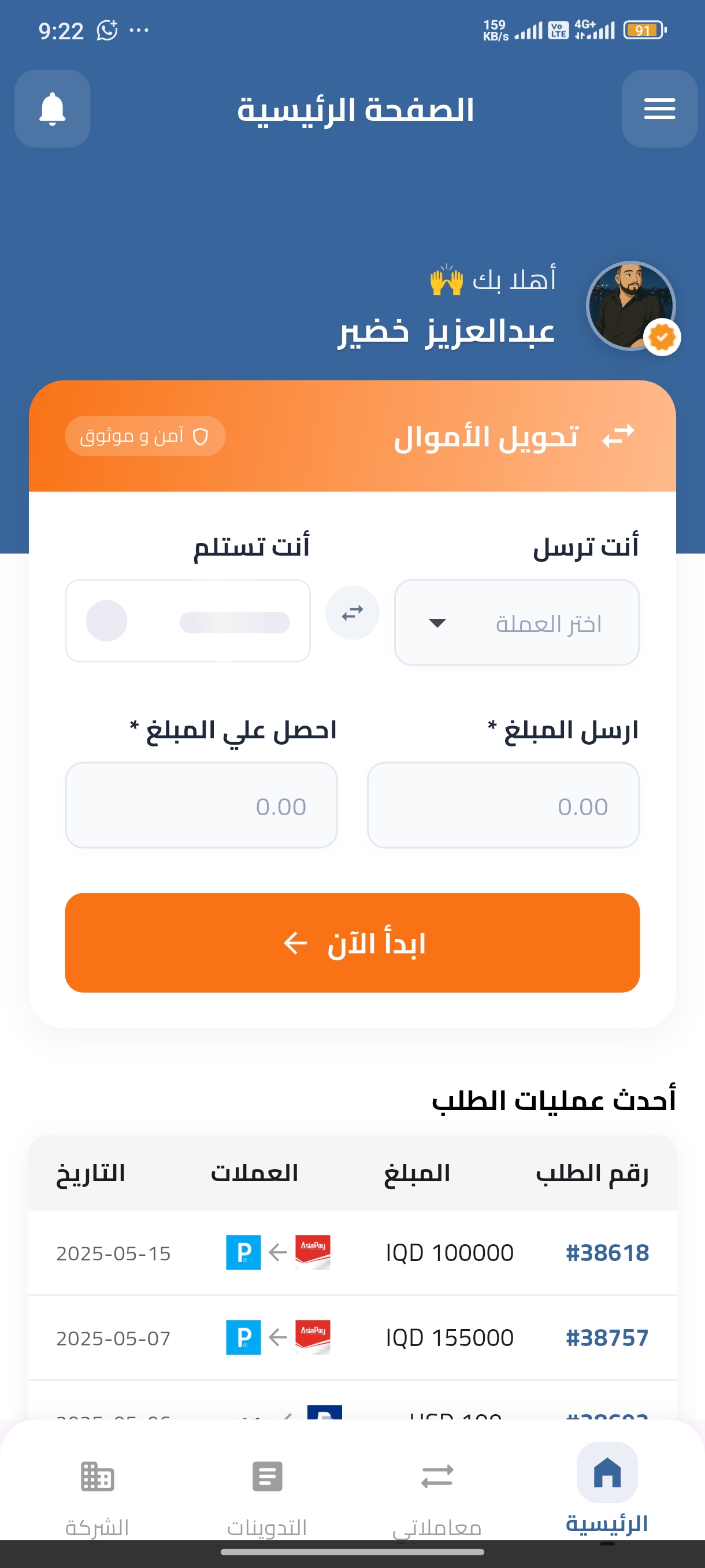705x1568 pixels.
Task: Tap the AsiaPay logo in first order row
Action: coord(313,1252)
